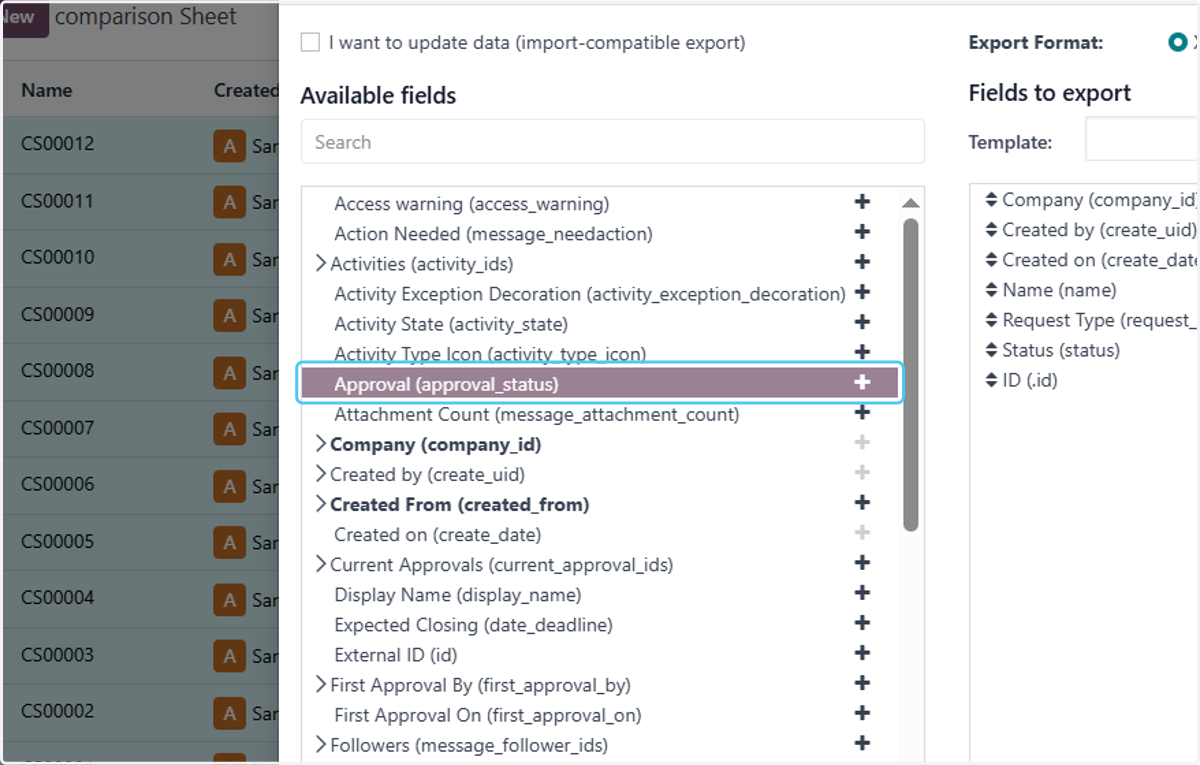Click the fields list scrollbar up arrow
The image size is (1200, 765).
[x=910, y=203]
